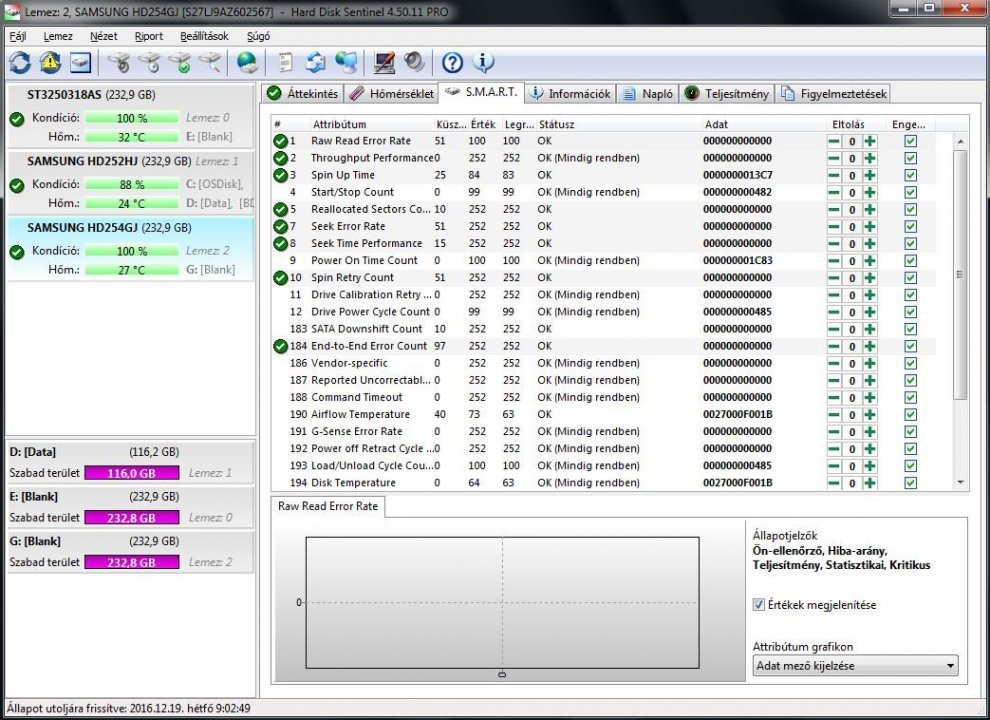
Task: Click the disk with magnifier icon
Action: coord(210,63)
